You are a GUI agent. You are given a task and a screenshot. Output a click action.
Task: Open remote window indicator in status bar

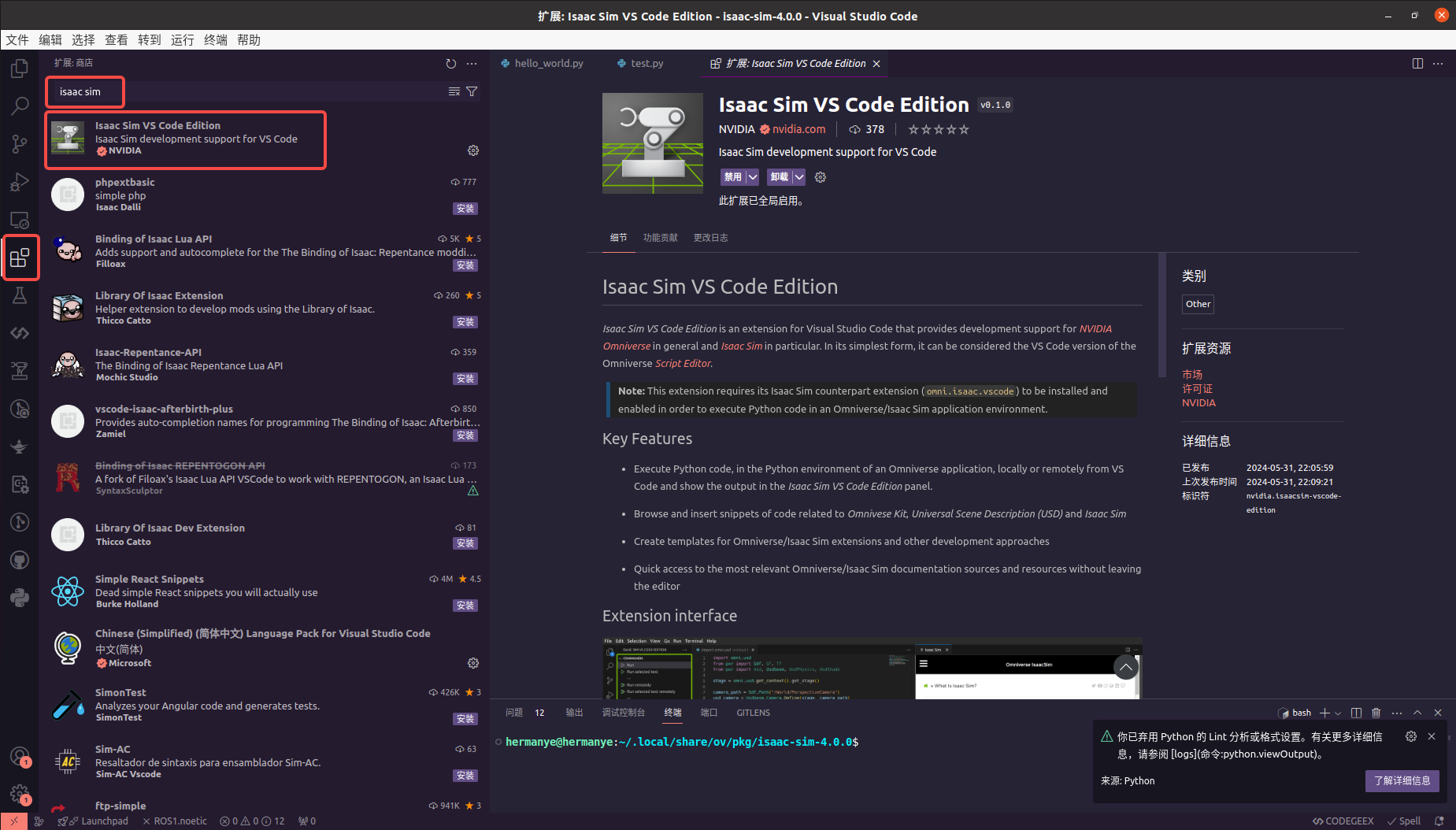coord(13,821)
